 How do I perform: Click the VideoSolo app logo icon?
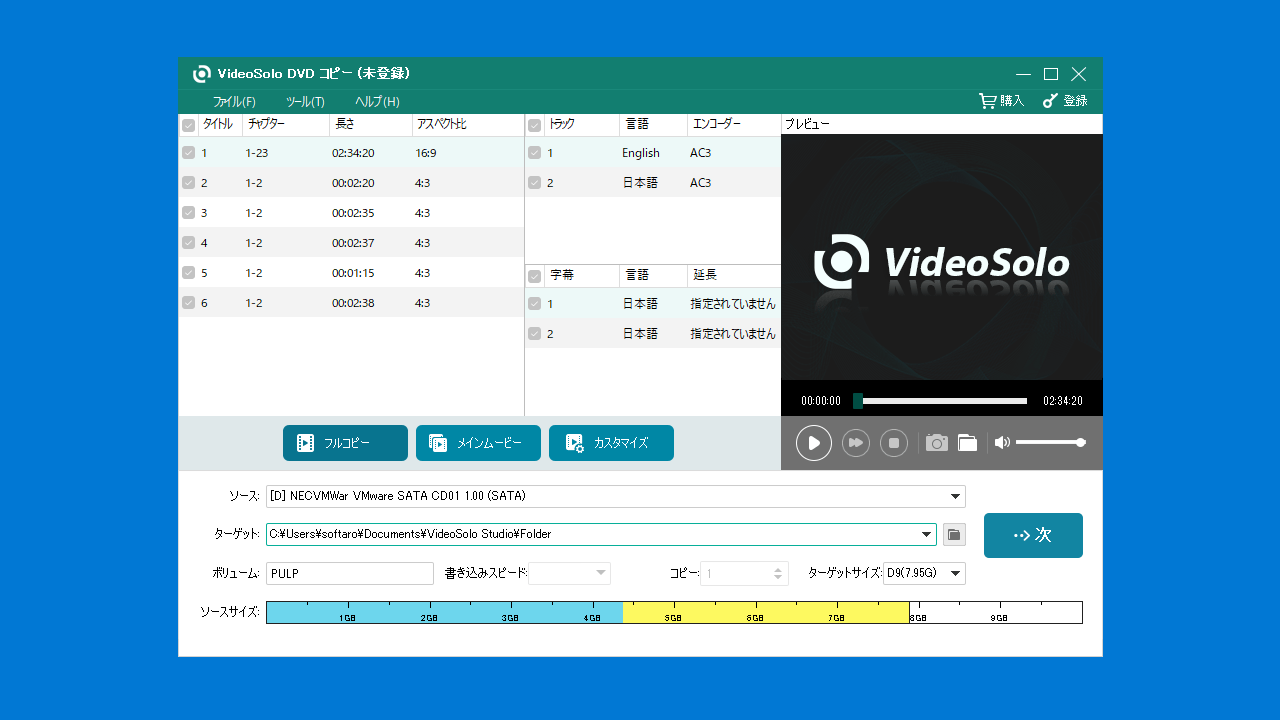[x=202, y=74]
